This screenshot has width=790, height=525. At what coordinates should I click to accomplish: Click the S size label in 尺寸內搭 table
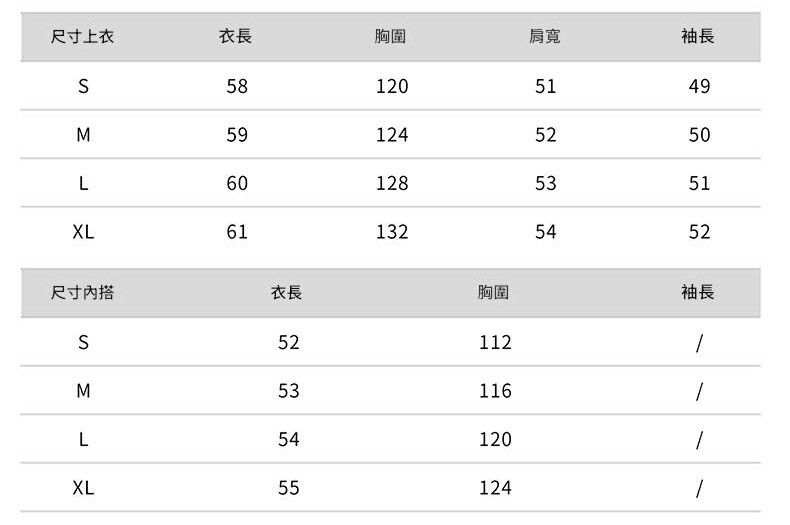[x=83, y=342]
